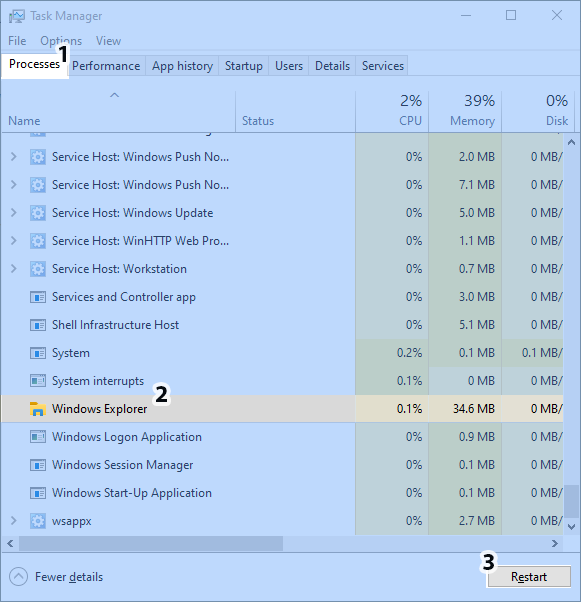Viewport: 581px width, 602px height.
Task: Click the wsappx gear icon
Action: click(38, 521)
